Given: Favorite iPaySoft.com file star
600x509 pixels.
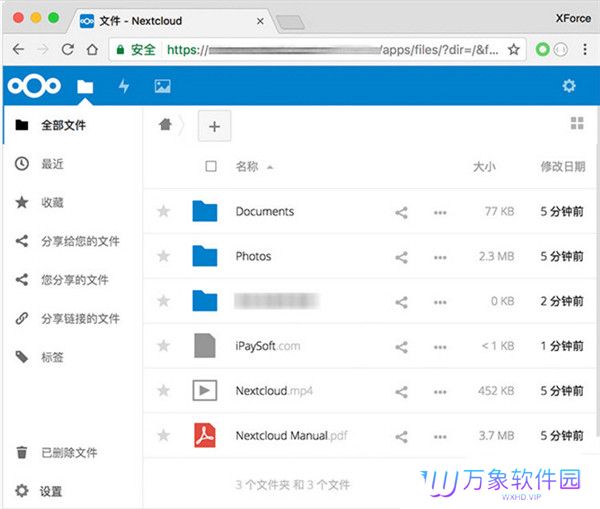Looking at the screenshot, I should [164, 346].
